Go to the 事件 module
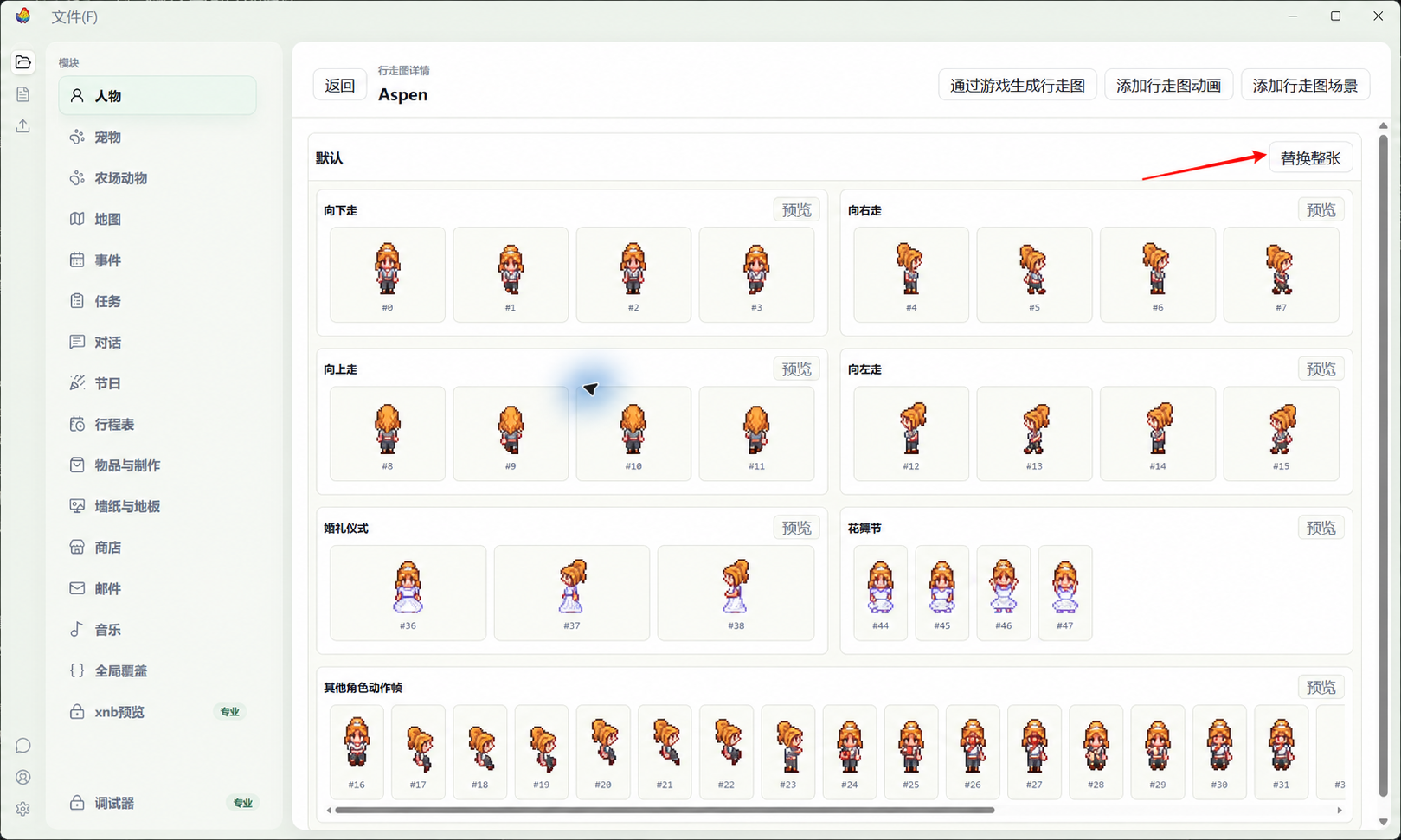This screenshot has height=840, width=1401. point(157,260)
